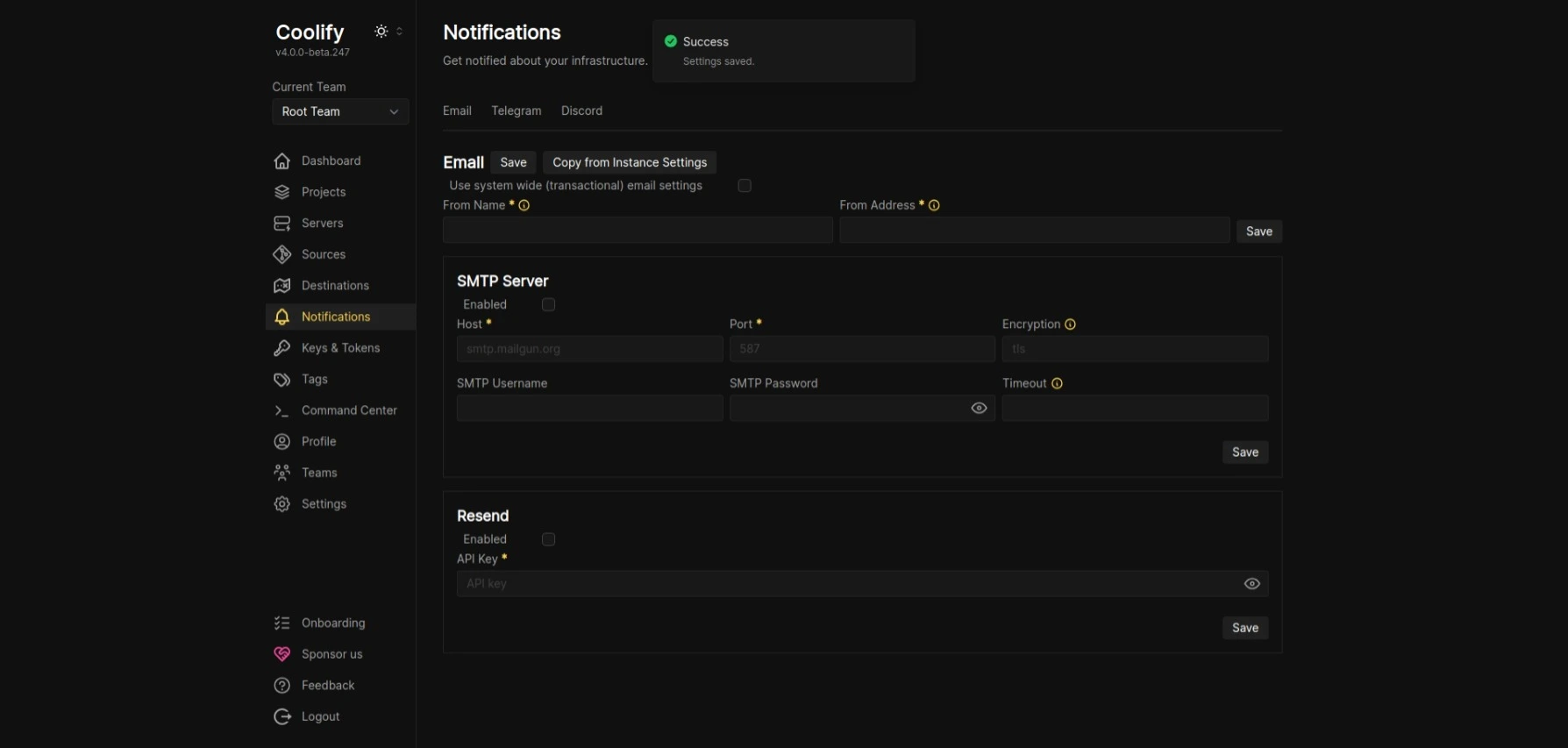Click the SMTP Host input field
The height and width of the screenshot is (748, 1568).
[x=589, y=349]
